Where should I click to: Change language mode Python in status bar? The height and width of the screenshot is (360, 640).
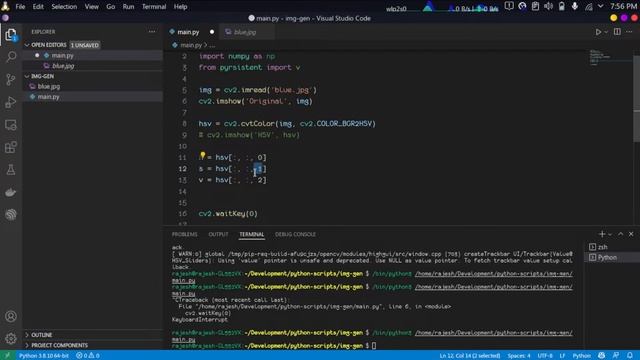pyautogui.click(x=581, y=356)
